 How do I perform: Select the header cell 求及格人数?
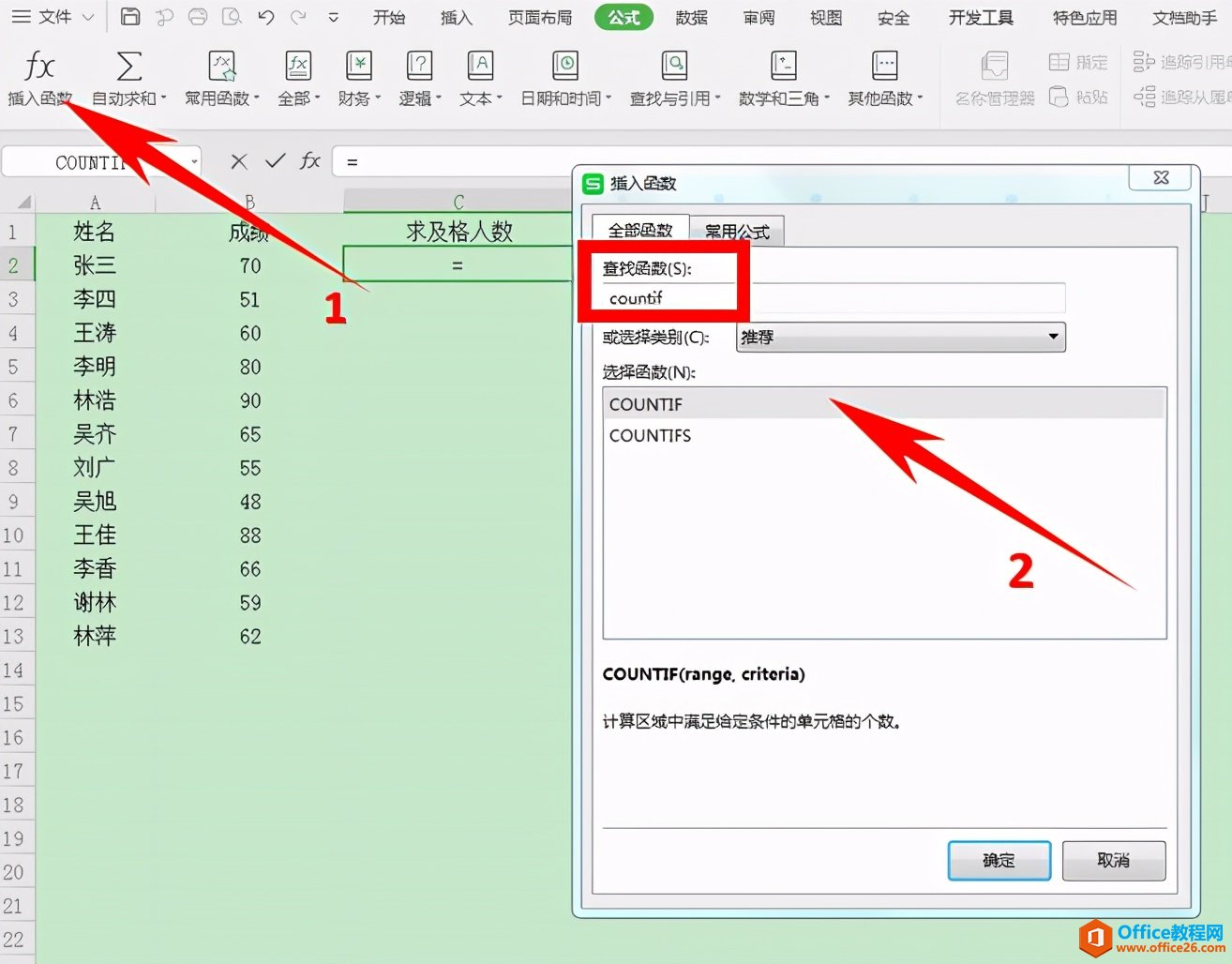coord(458,232)
